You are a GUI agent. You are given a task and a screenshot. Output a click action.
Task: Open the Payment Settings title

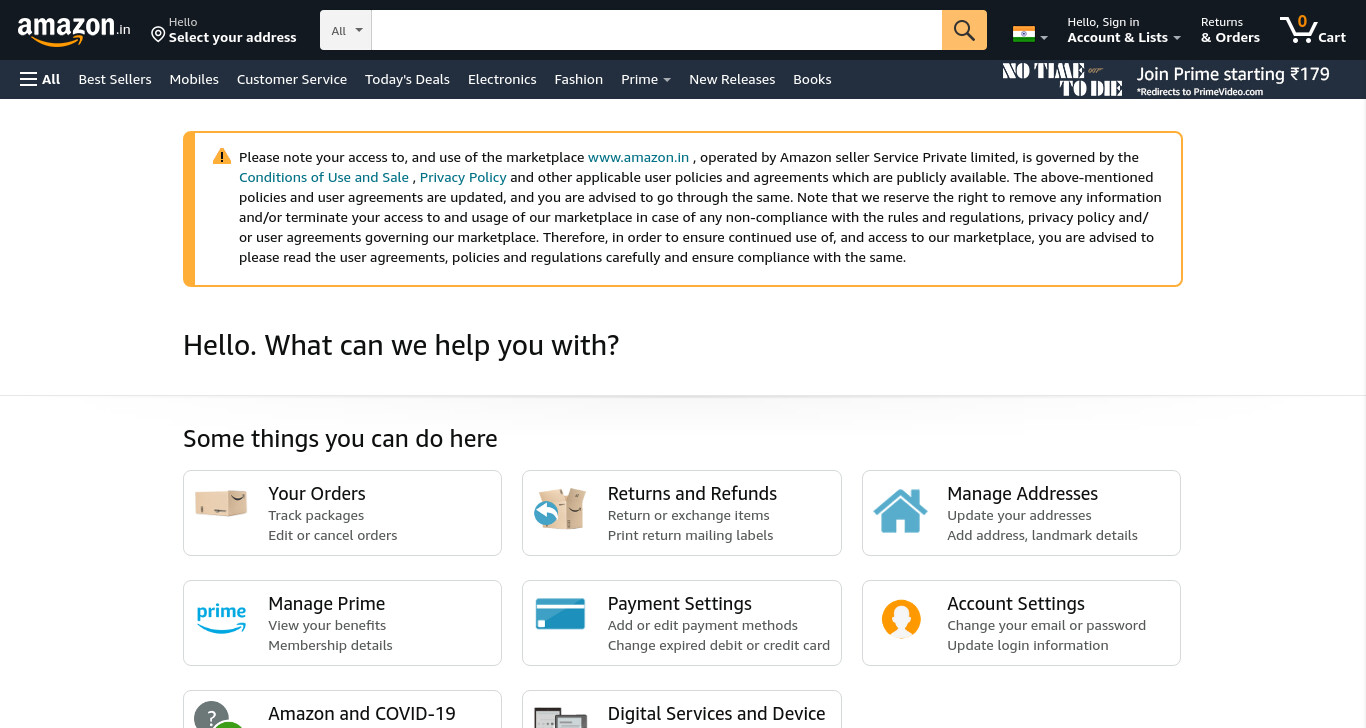680,603
